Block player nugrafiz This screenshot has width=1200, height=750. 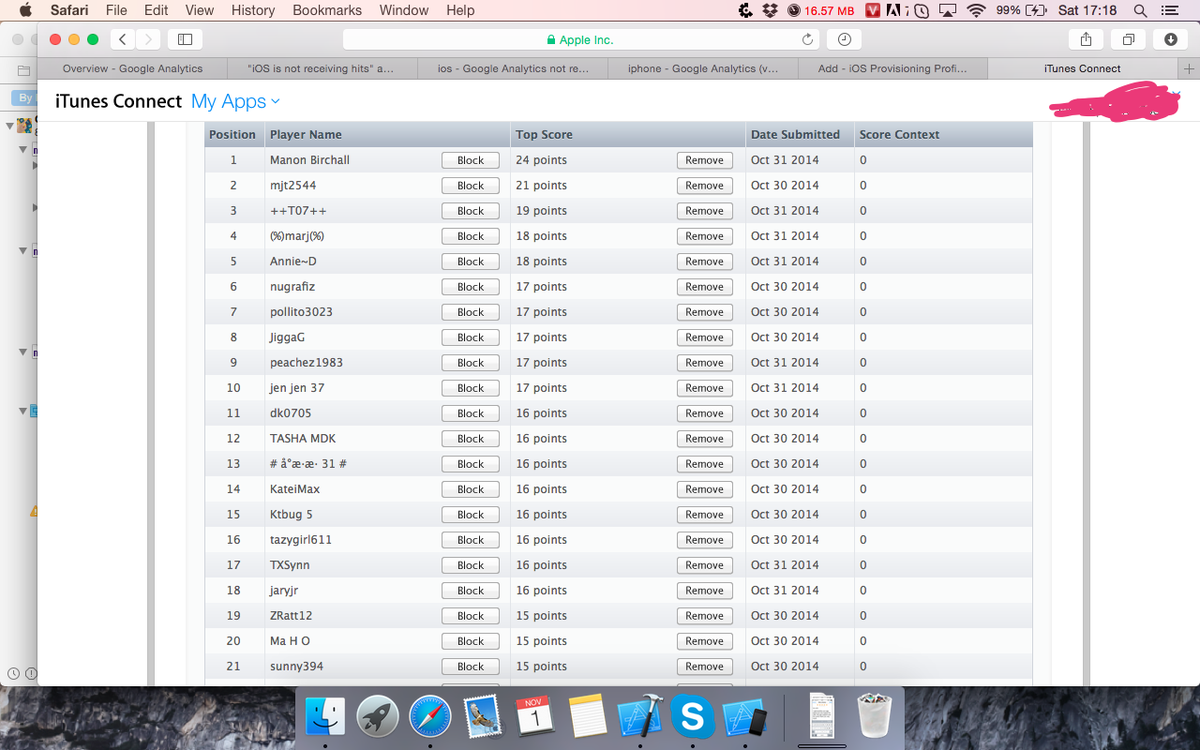coord(470,287)
